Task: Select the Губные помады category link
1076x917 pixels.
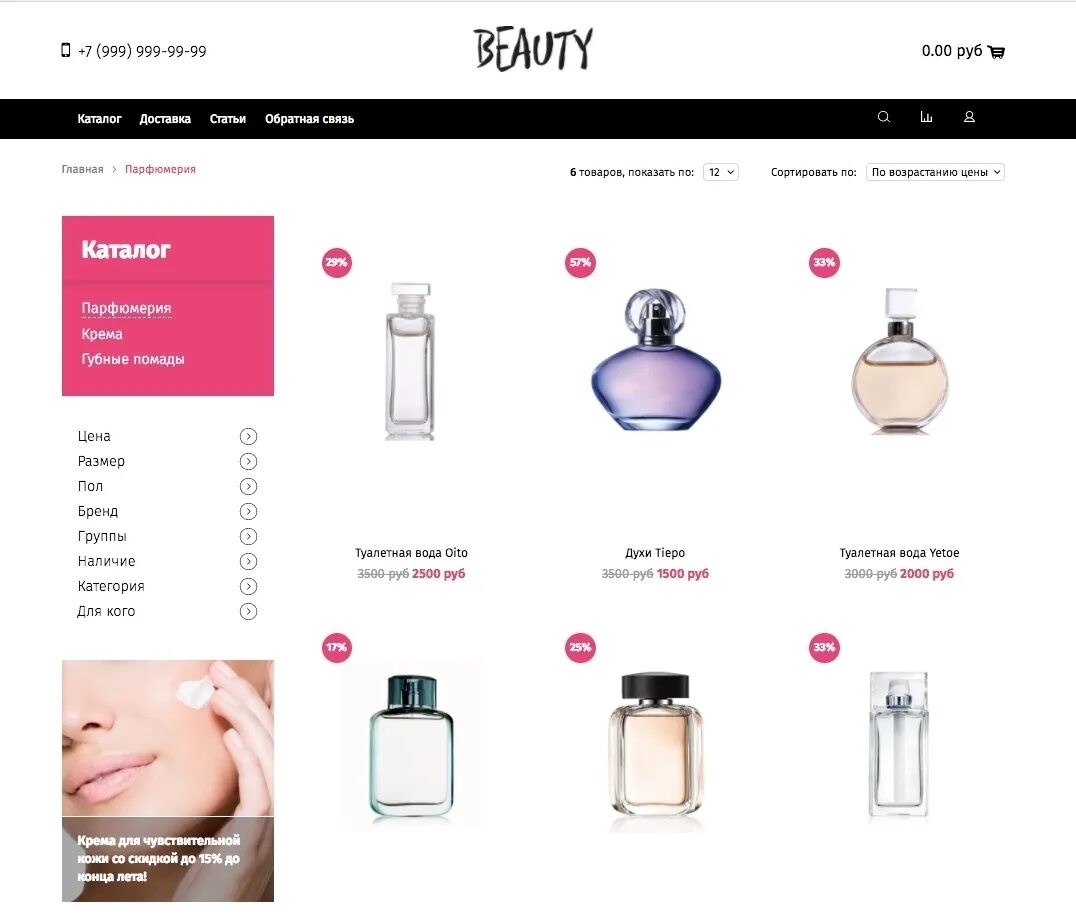Action: tap(132, 360)
